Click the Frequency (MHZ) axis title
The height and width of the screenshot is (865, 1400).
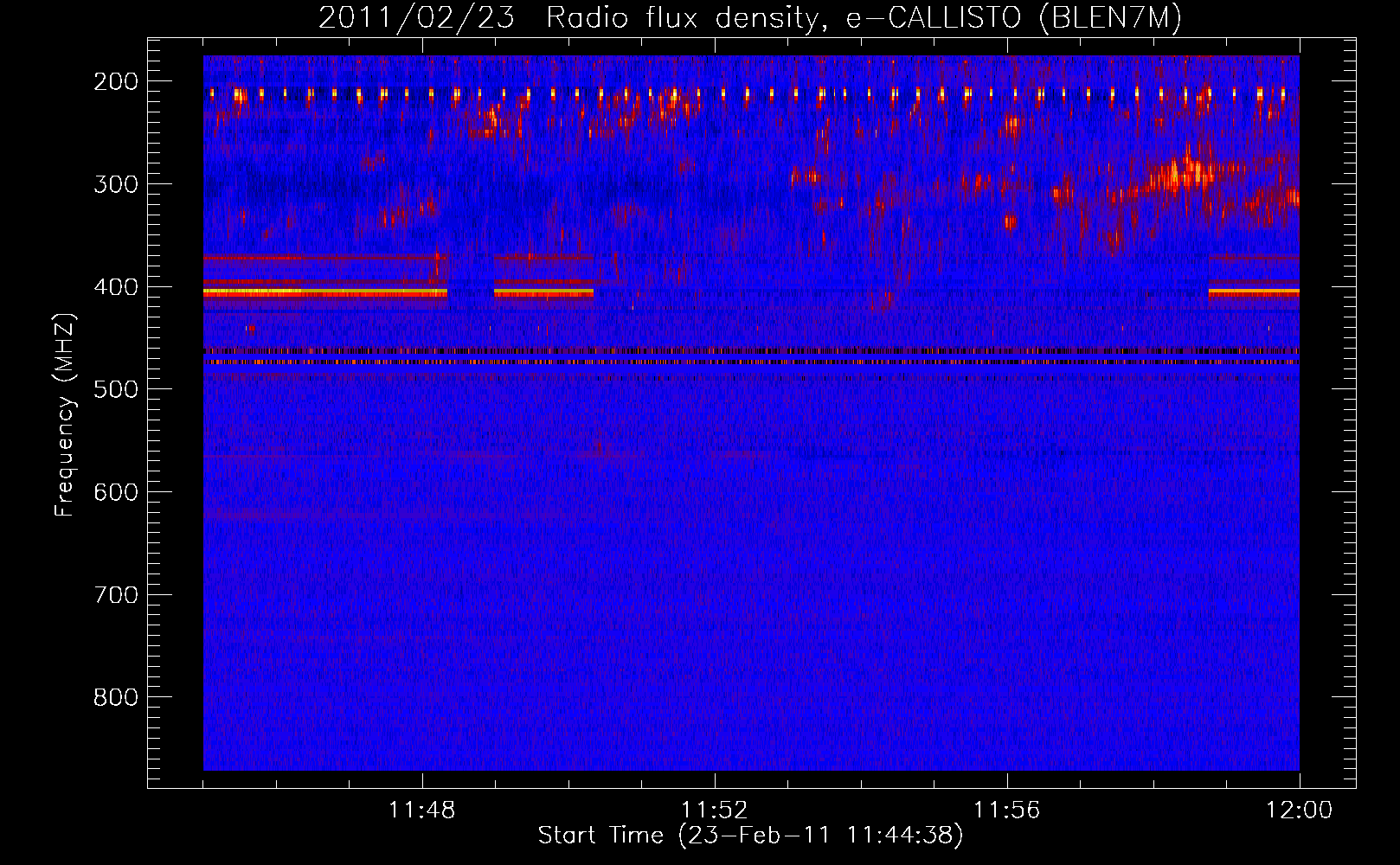pos(65,414)
